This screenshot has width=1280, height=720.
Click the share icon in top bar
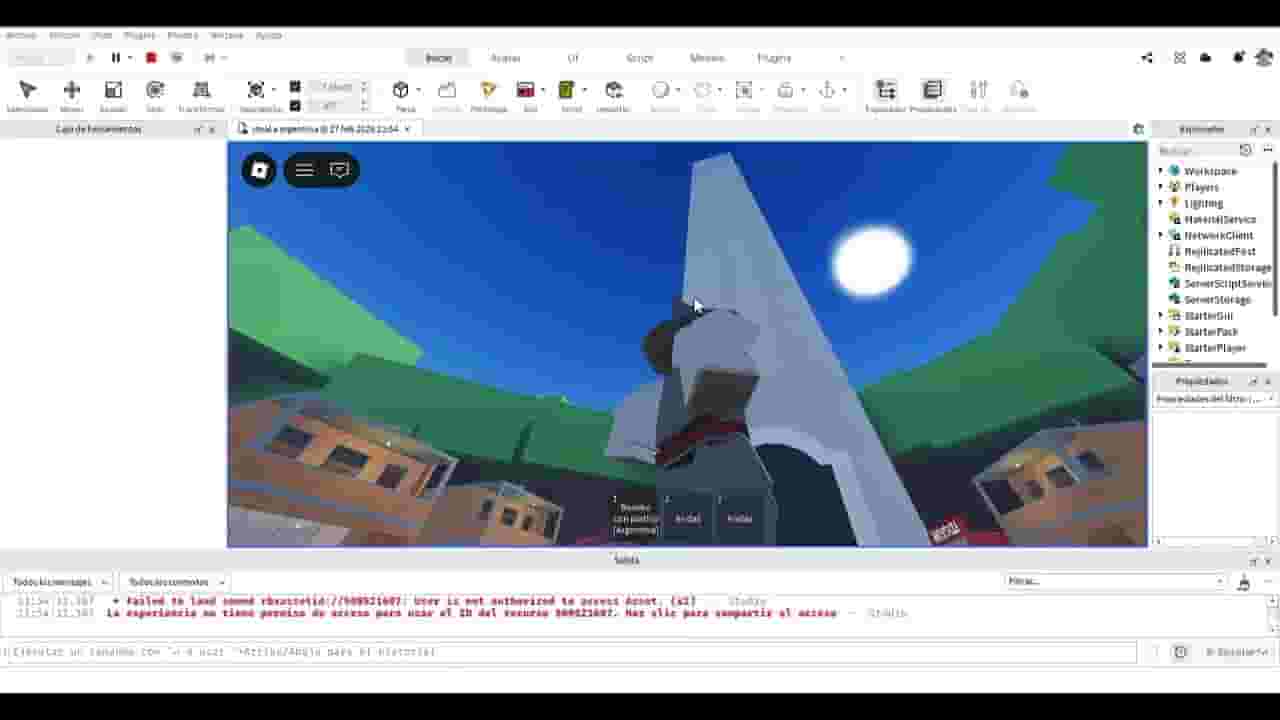(1147, 58)
